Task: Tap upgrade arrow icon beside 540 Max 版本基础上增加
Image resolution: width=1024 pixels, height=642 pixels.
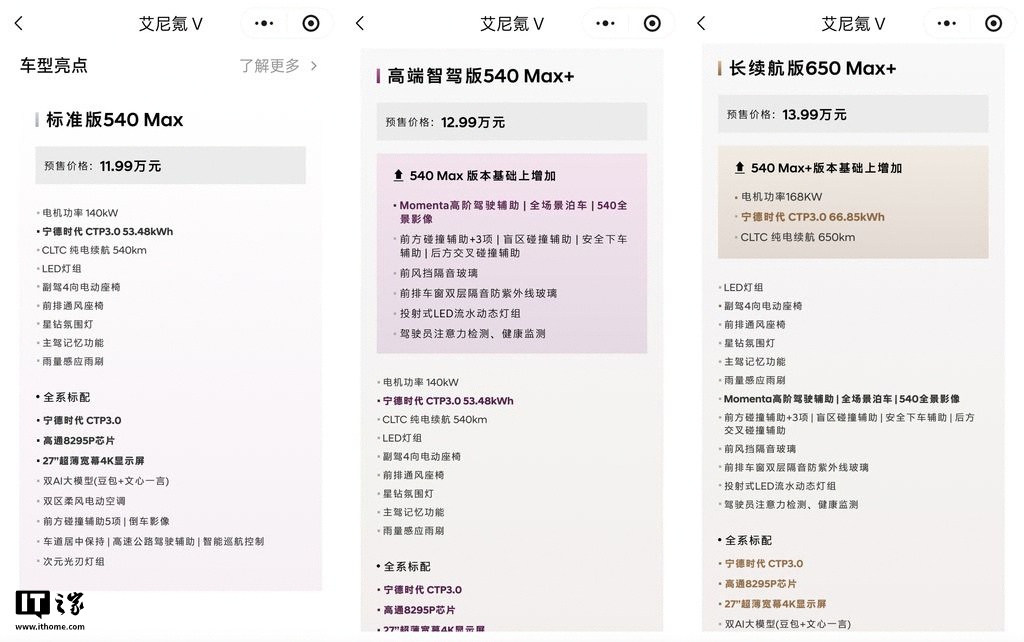Action: (x=398, y=175)
